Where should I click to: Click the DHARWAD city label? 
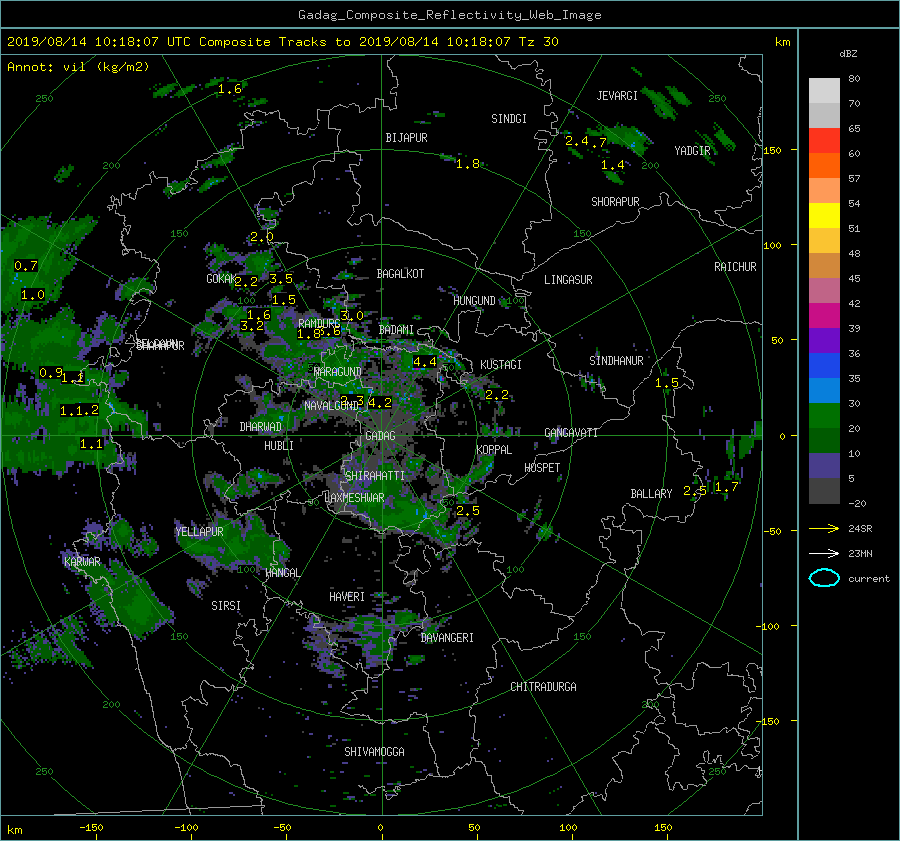click(261, 427)
